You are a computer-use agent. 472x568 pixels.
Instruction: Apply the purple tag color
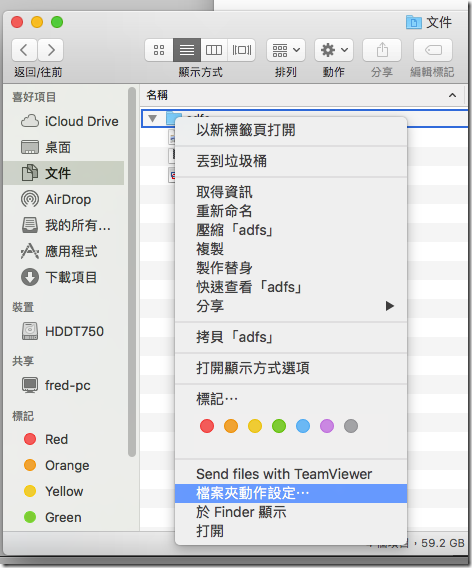pos(327,426)
